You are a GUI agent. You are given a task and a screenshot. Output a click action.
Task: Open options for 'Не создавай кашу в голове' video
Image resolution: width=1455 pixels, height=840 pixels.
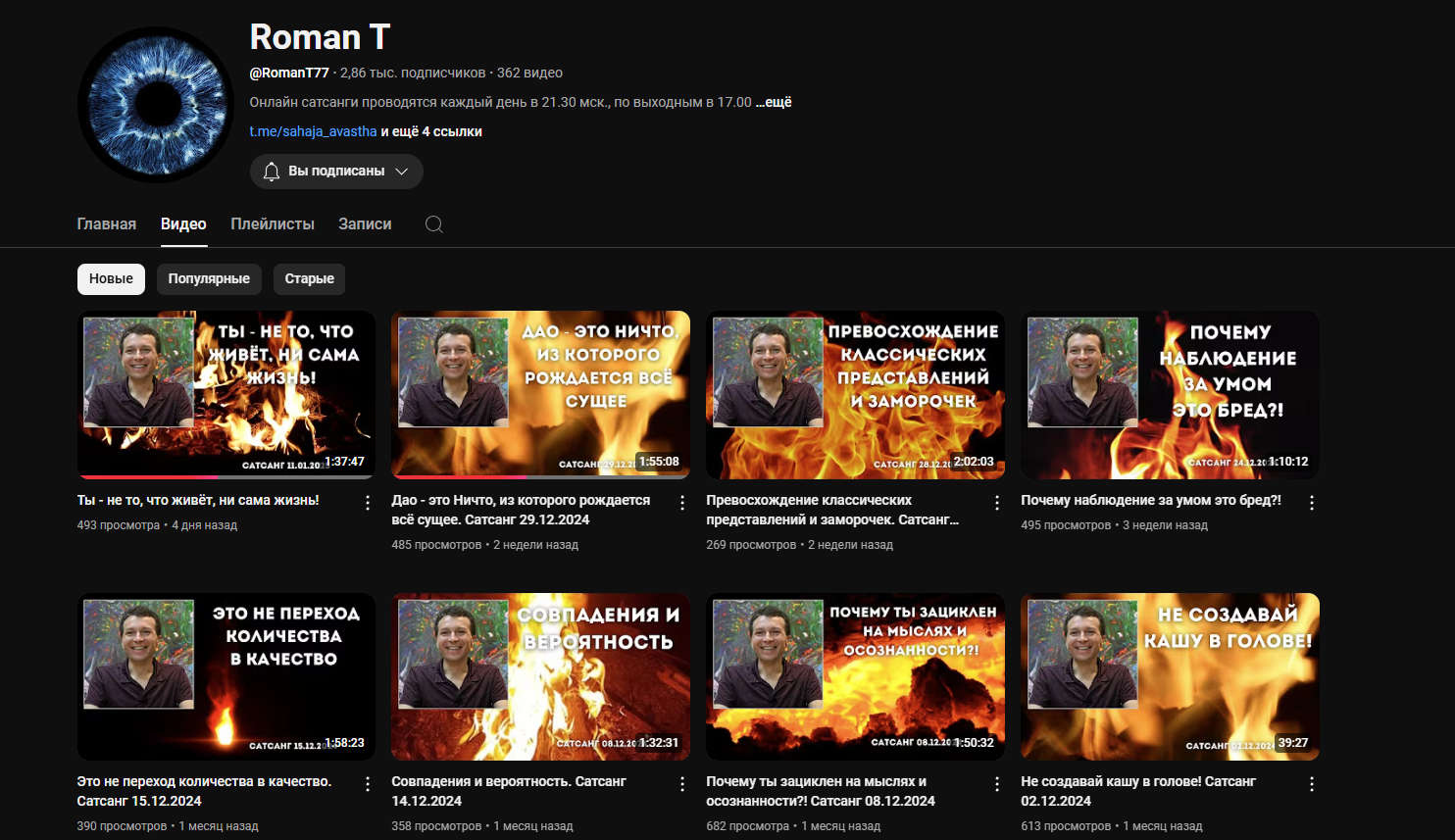tap(1312, 784)
